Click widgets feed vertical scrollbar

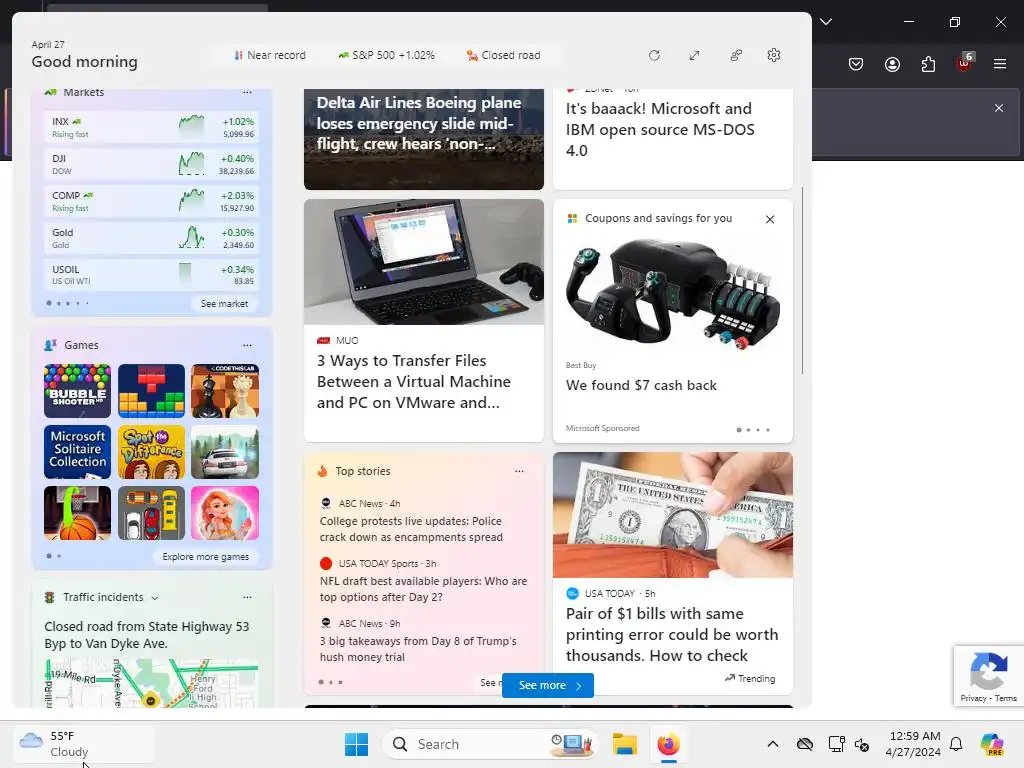click(802, 281)
